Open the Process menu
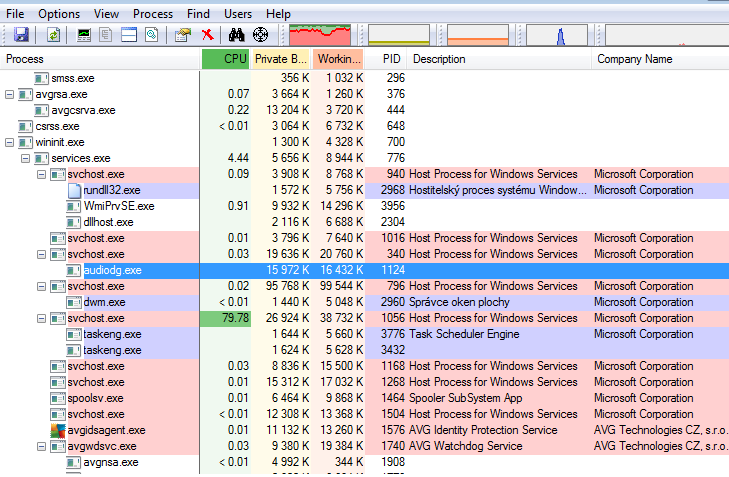Viewport: 729px width, 477px height. pos(153,14)
